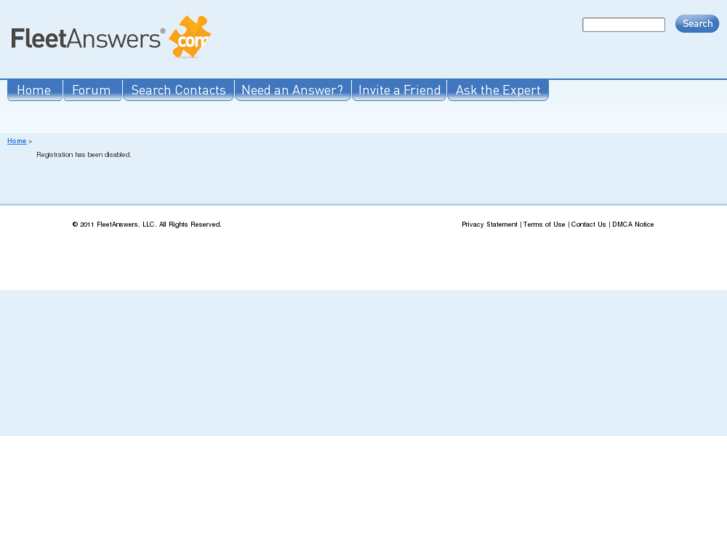The image size is (727, 545).
Task: Click the FleetAnswers puzzle piece logo
Action: point(190,37)
